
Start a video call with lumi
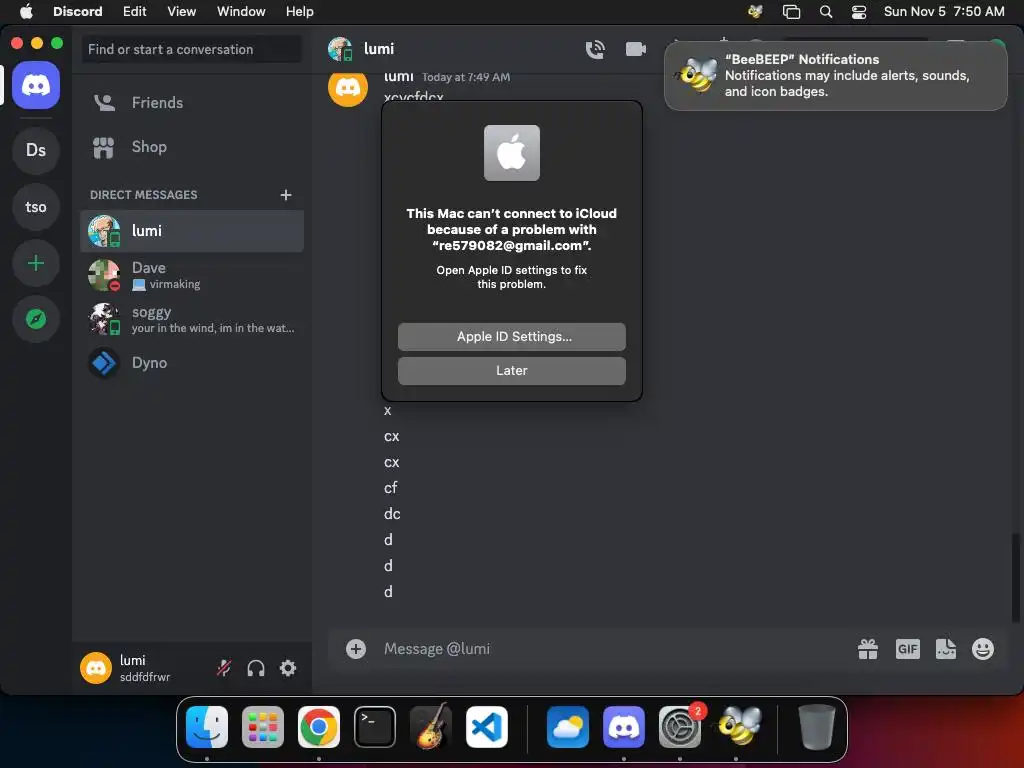tap(635, 49)
